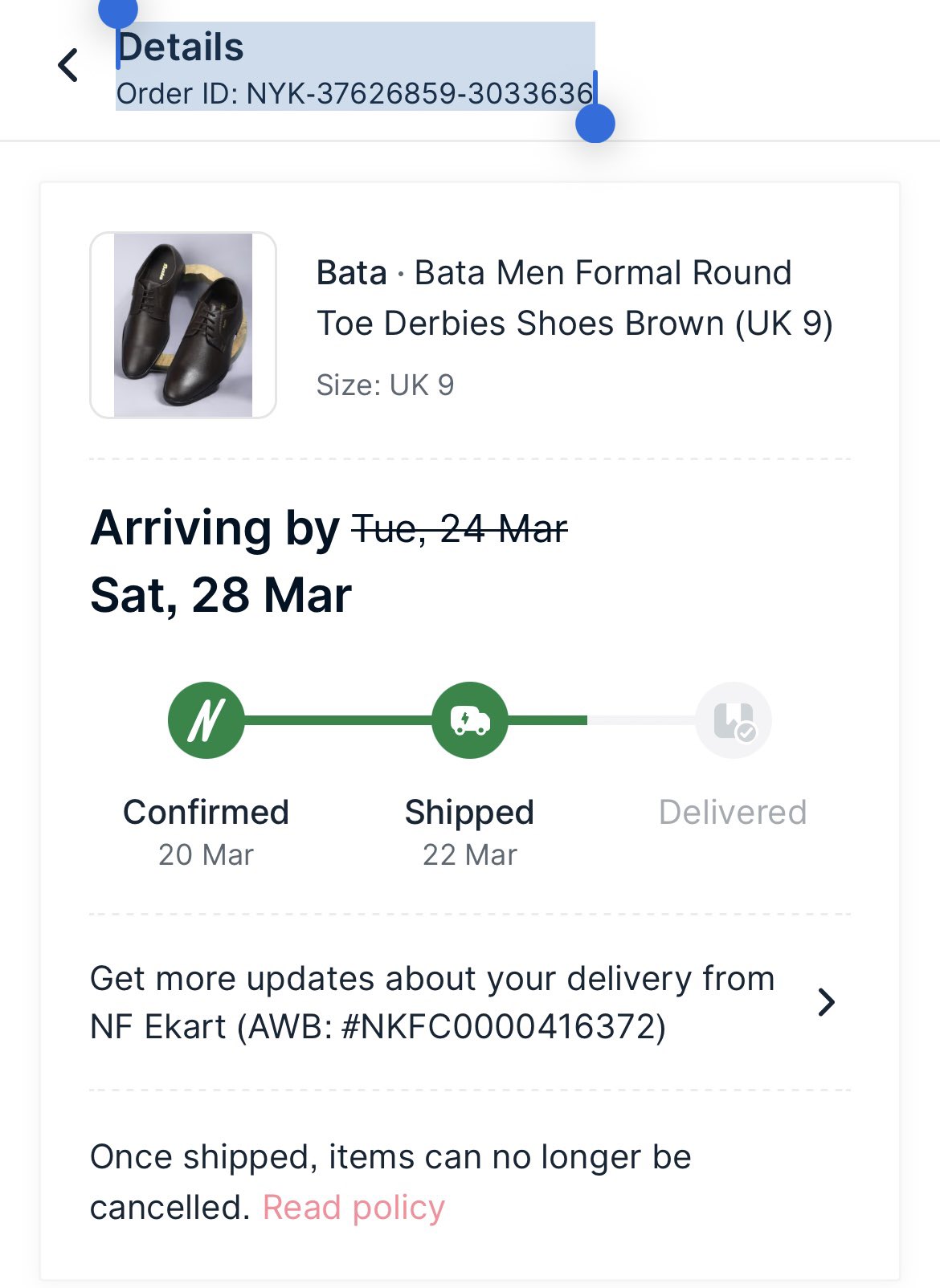Click the Bata Men Formal Derbies title
This screenshot has height=1288, width=940.
(x=574, y=298)
